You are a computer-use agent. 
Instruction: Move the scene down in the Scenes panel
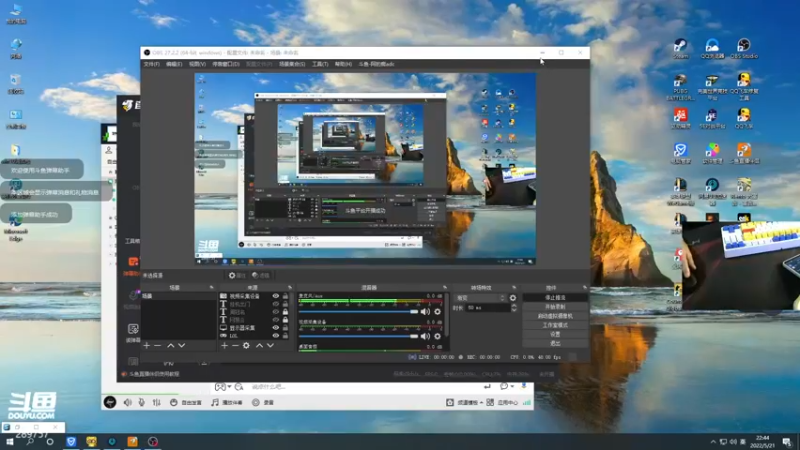(x=182, y=345)
